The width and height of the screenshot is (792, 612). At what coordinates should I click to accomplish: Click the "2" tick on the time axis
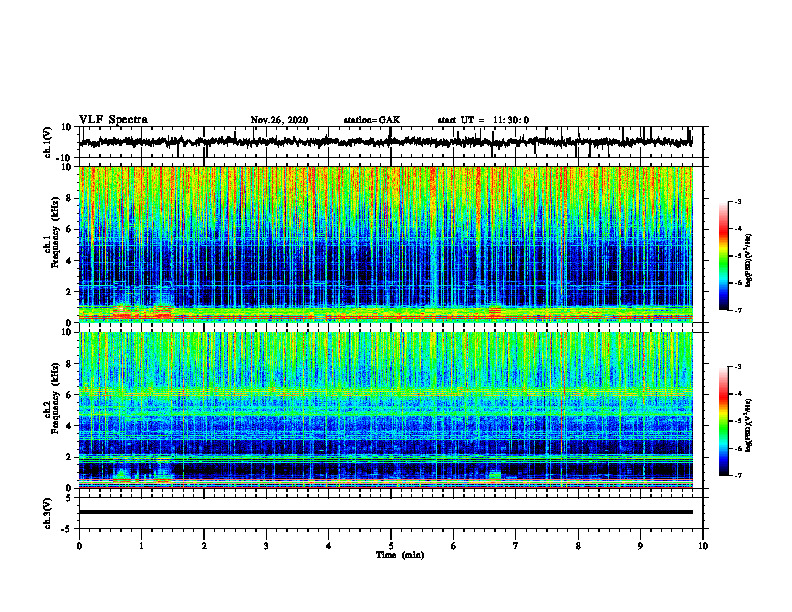coord(204,546)
